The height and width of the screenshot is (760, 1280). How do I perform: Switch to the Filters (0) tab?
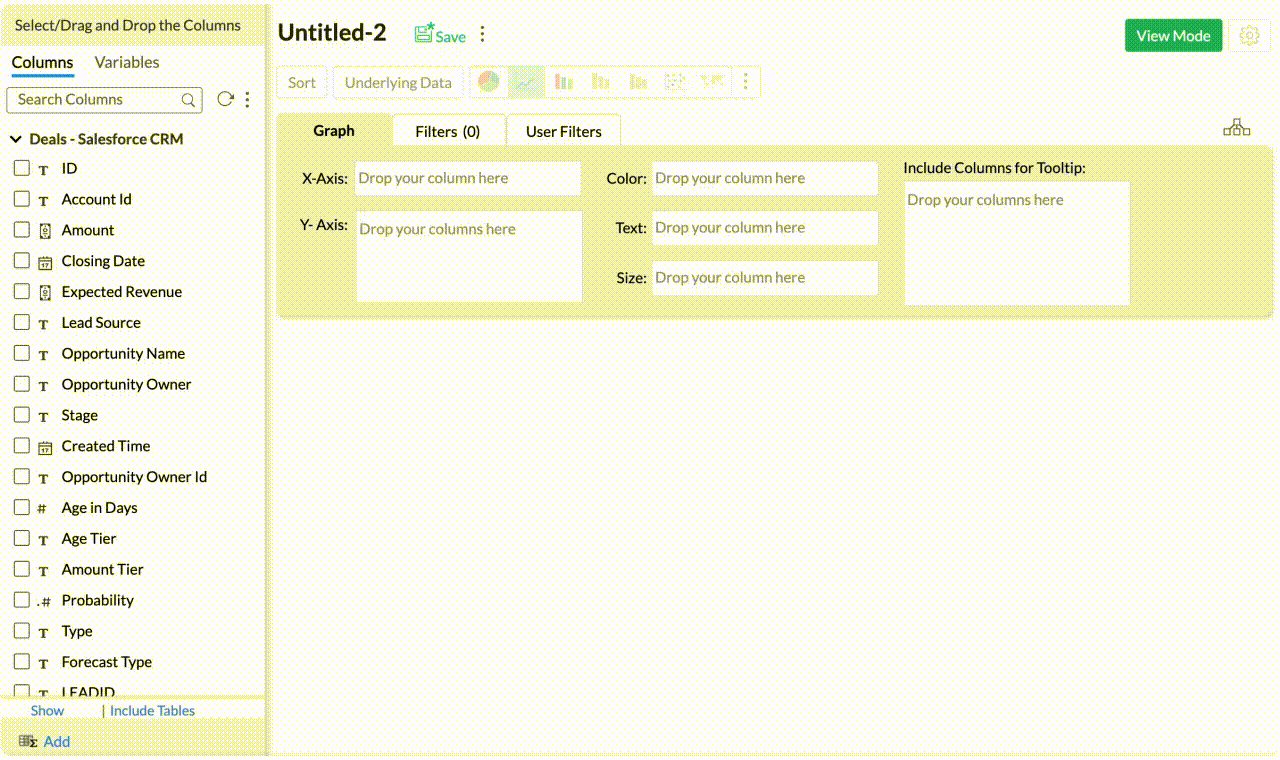[x=447, y=131]
